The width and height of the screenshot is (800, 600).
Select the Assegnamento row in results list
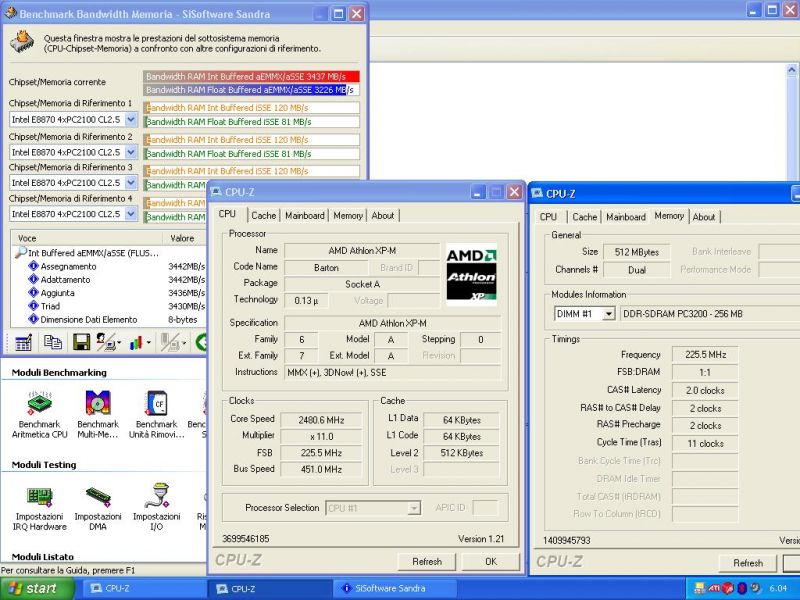108,266
